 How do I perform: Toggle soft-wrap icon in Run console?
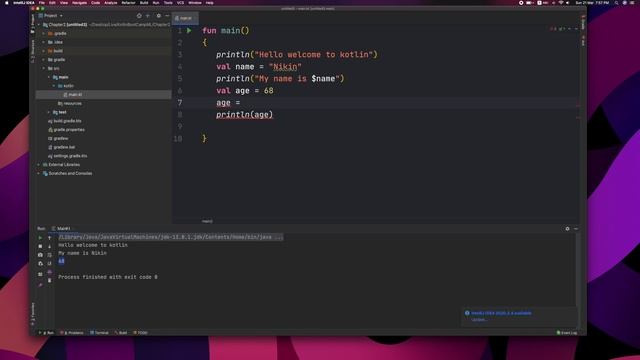coord(49,255)
